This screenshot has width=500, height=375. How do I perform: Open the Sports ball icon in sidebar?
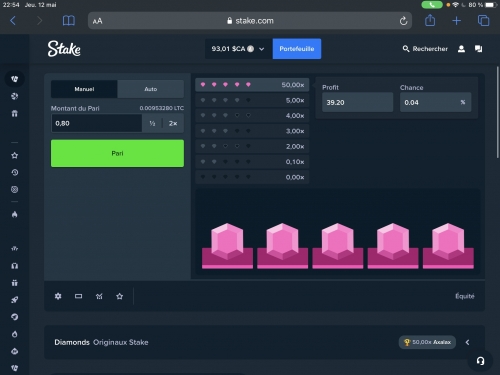pyautogui.click(x=14, y=96)
